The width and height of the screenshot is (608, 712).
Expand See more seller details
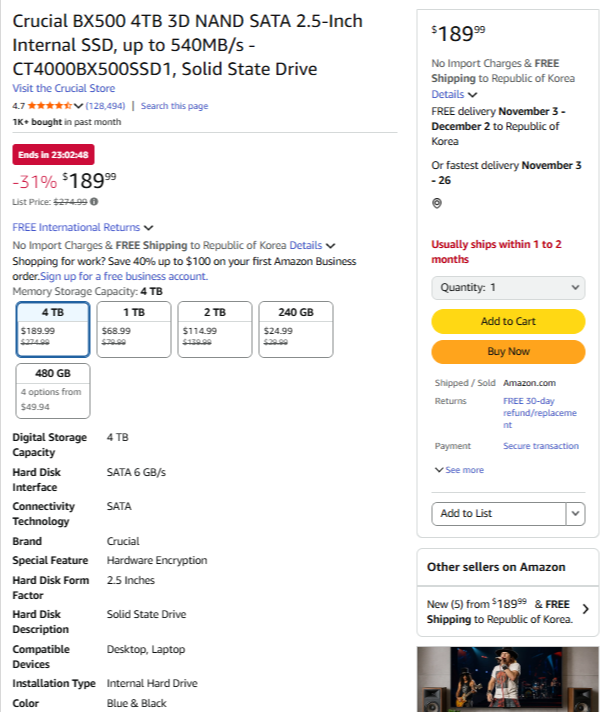pos(459,470)
